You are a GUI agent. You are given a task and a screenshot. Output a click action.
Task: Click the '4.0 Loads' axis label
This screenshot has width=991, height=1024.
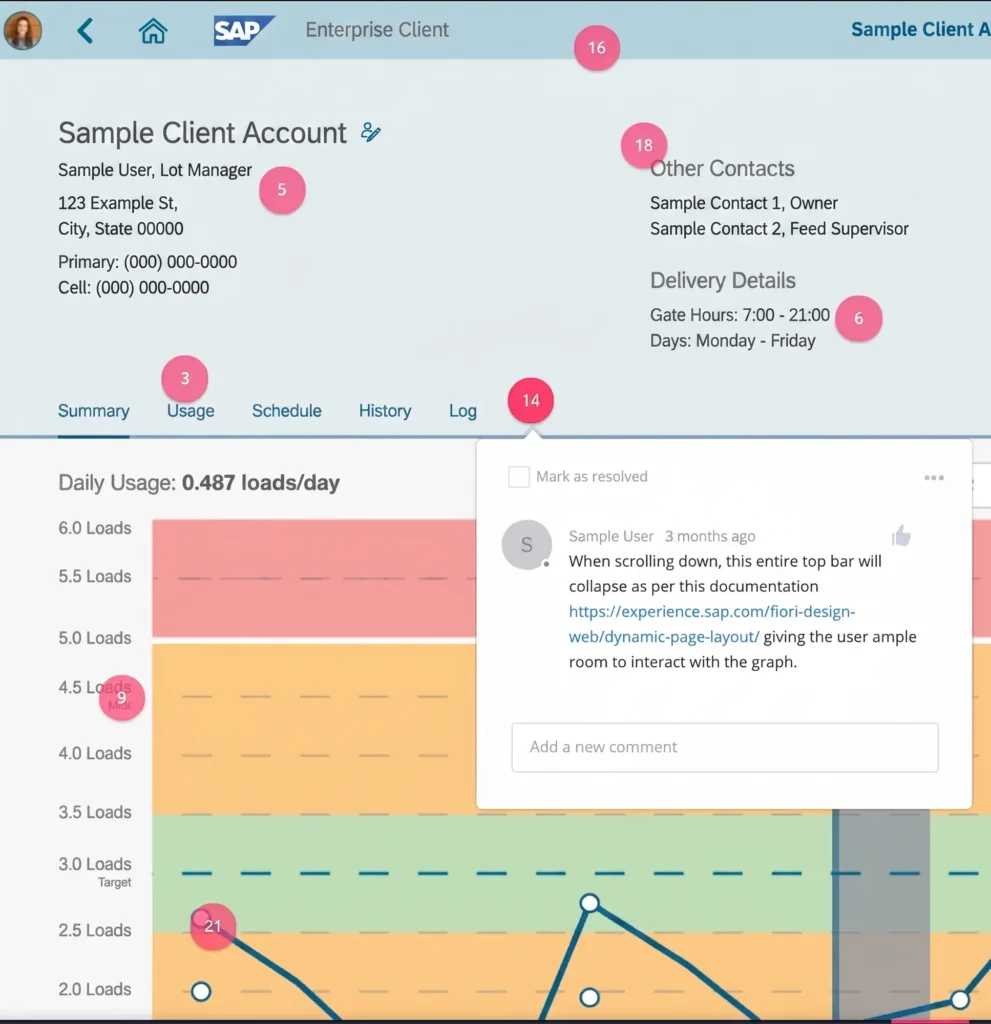tap(95, 754)
